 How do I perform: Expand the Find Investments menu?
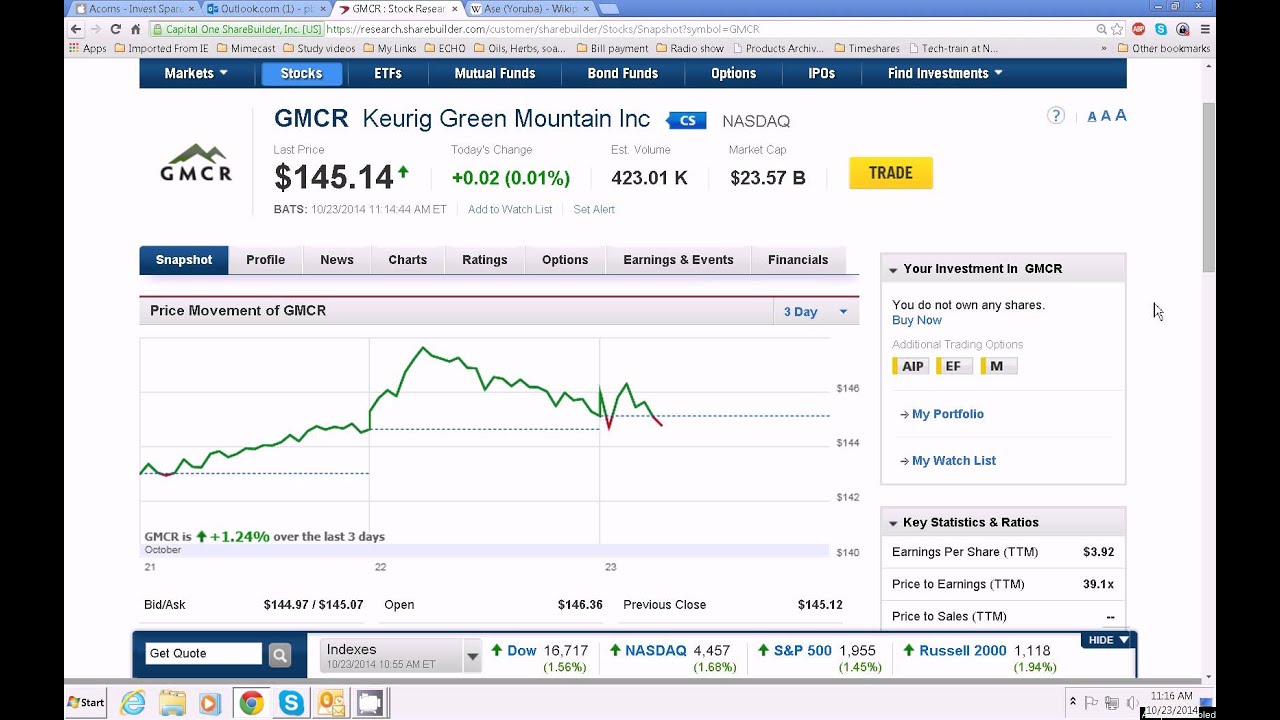coord(945,73)
